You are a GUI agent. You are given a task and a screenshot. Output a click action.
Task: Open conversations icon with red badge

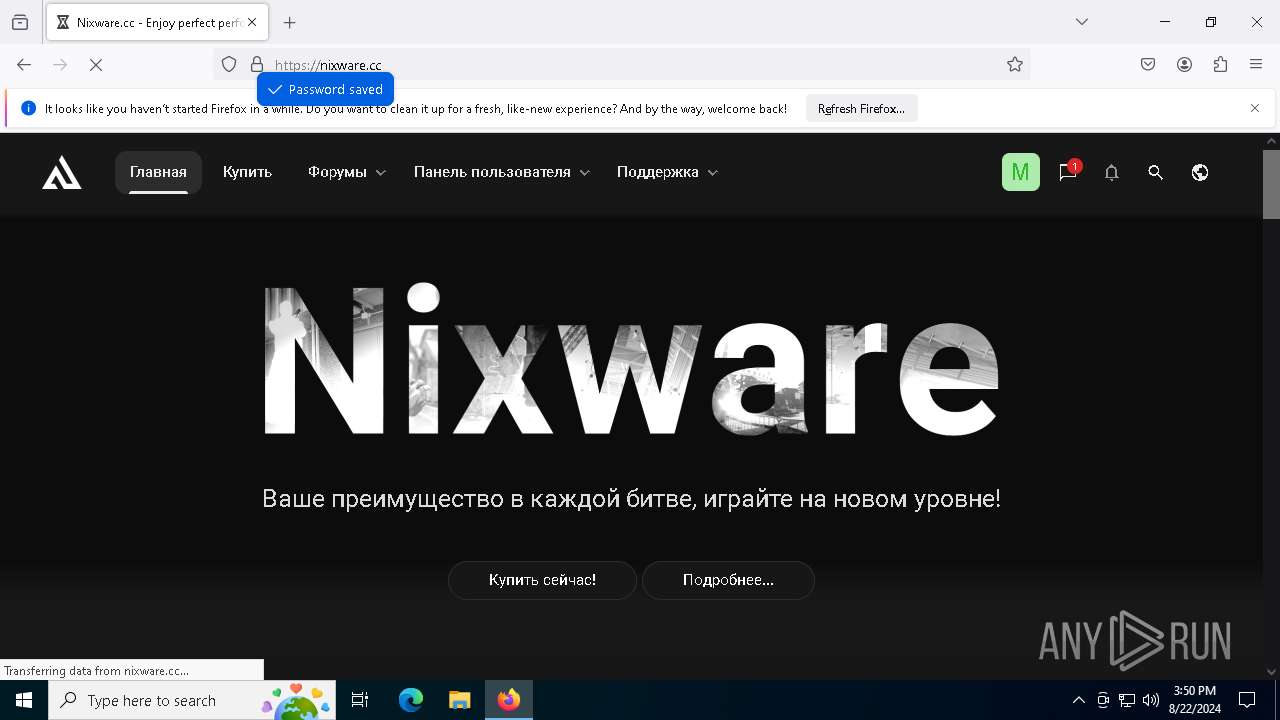tap(1068, 172)
